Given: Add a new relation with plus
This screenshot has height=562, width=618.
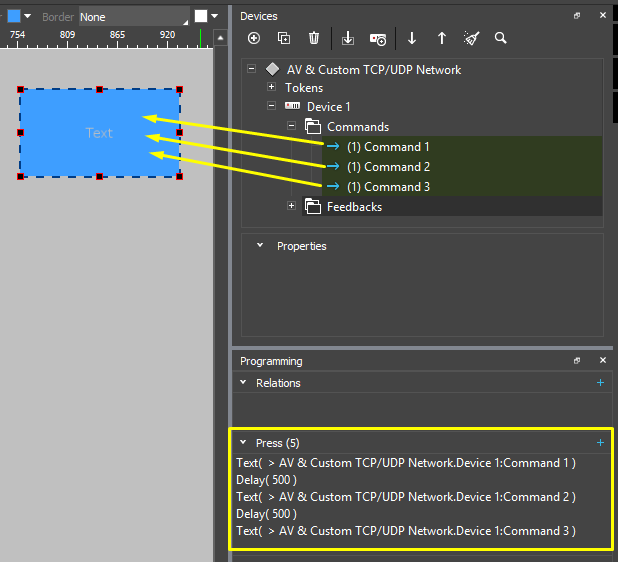Looking at the screenshot, I should pyautogui.click(x=600, y=383).
